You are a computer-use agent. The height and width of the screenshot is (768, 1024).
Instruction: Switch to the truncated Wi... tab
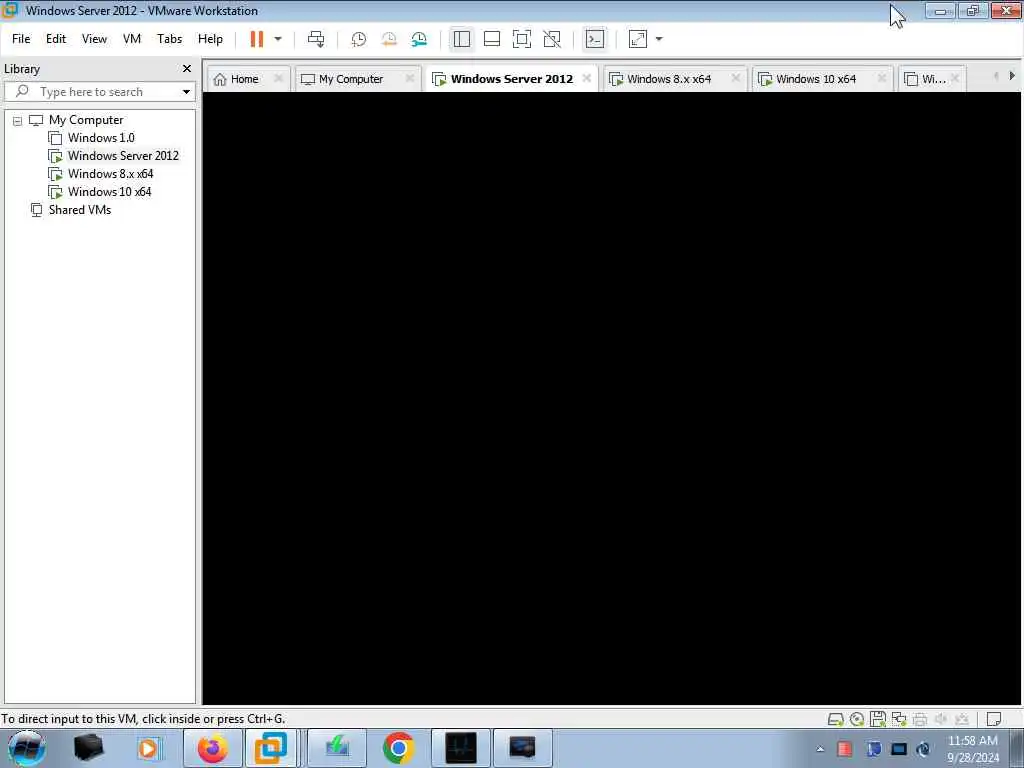pos(933,79)
